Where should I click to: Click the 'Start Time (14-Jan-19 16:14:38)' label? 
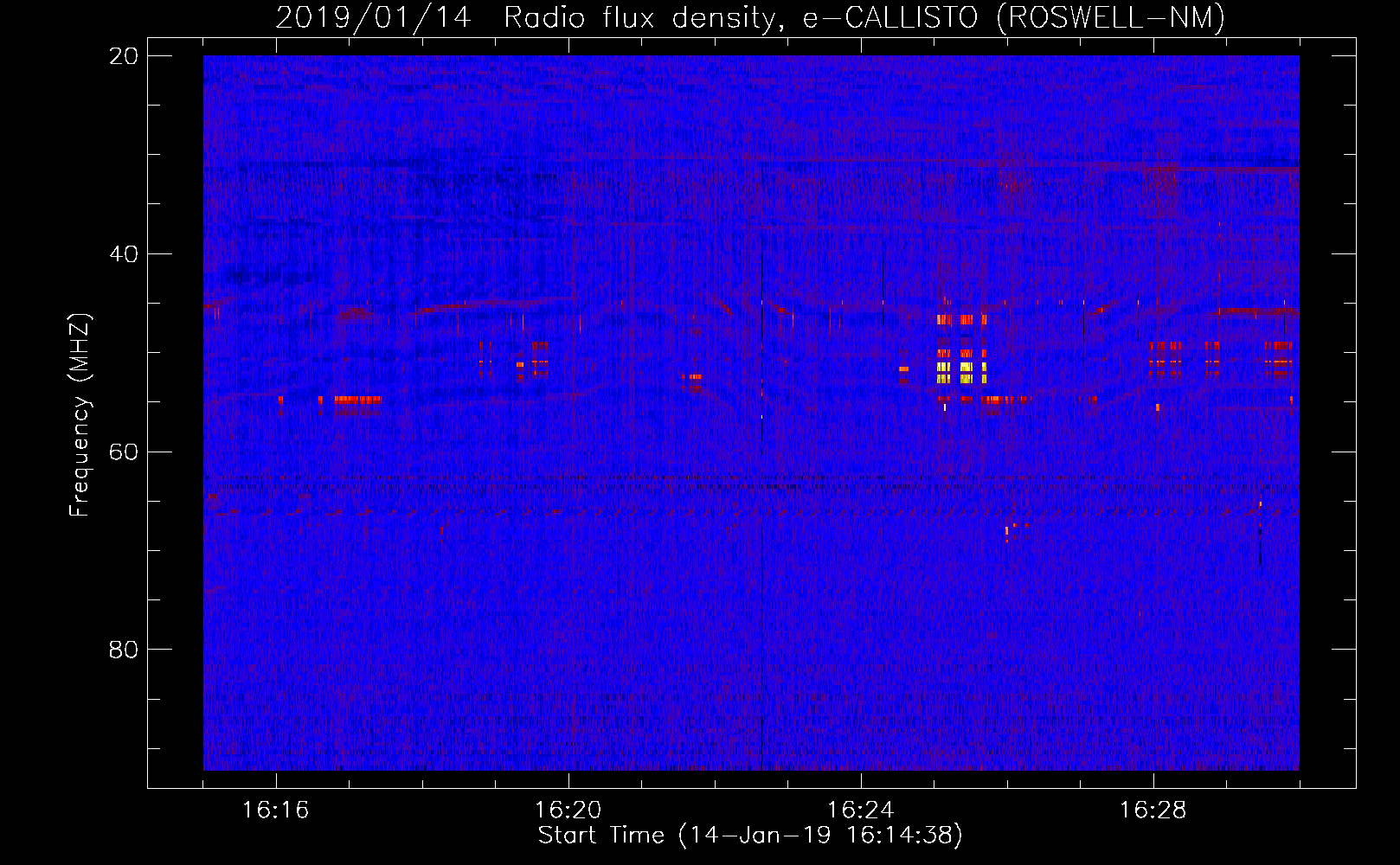tap(750, 836)
